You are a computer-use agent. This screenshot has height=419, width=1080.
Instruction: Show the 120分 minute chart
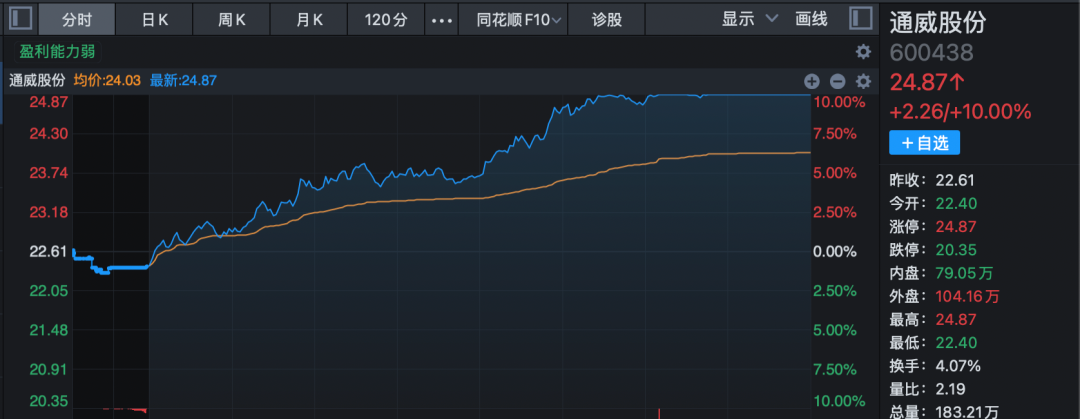385,20
